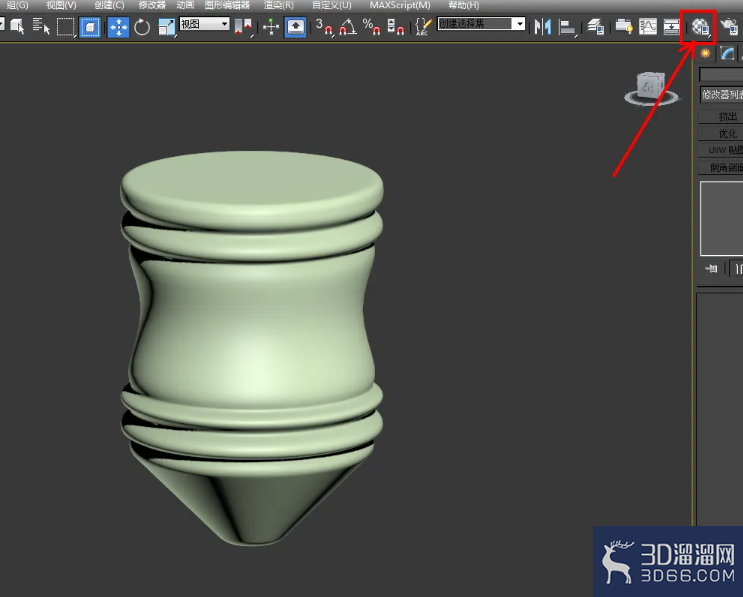Toggle Spinner Snap

(395, 27)
